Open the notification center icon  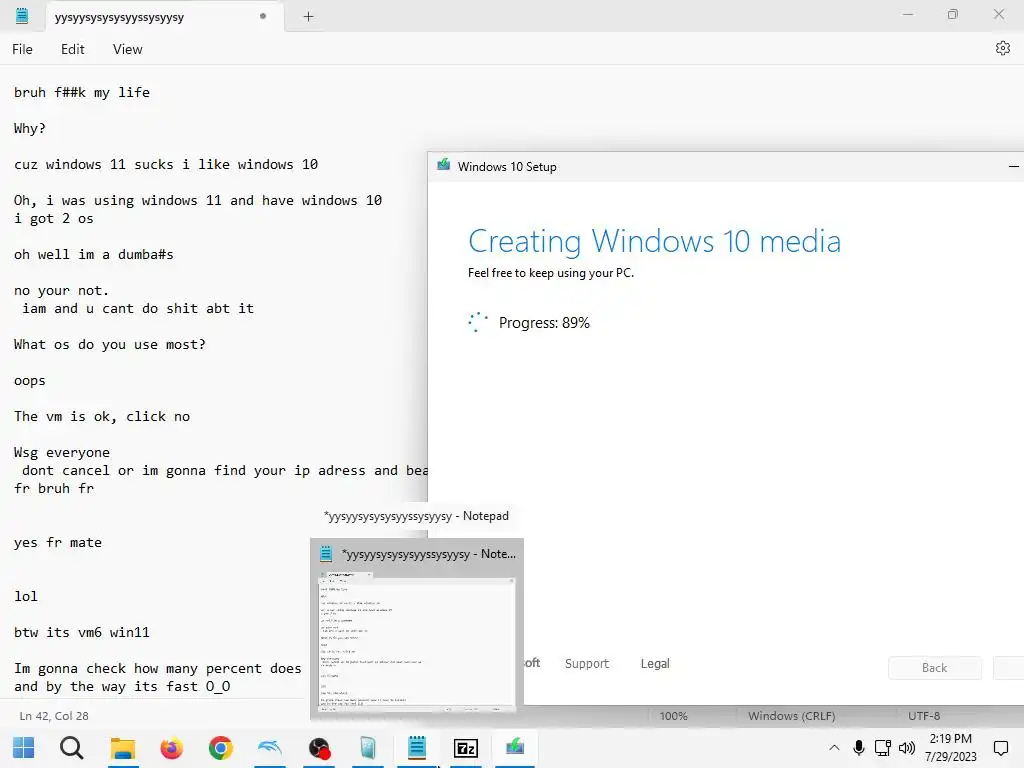pyautogui.click(x=1000, y=748)
